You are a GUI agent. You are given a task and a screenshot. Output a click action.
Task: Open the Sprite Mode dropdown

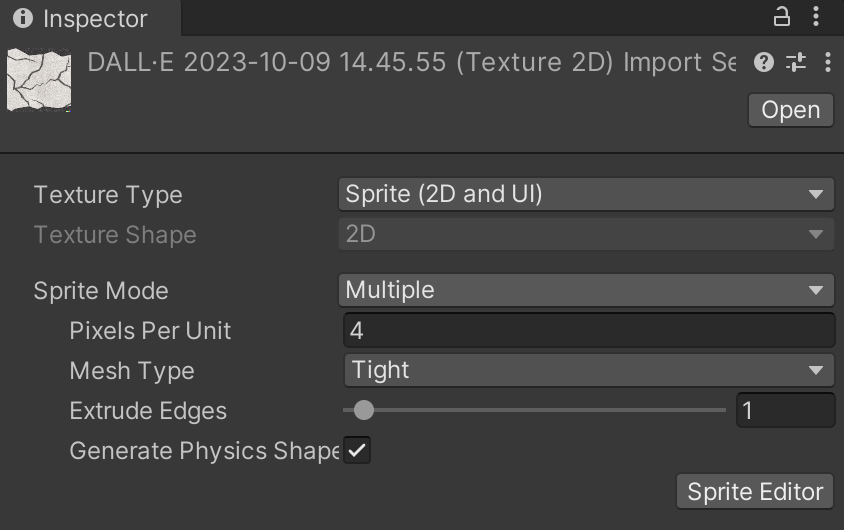click(586, 290)
